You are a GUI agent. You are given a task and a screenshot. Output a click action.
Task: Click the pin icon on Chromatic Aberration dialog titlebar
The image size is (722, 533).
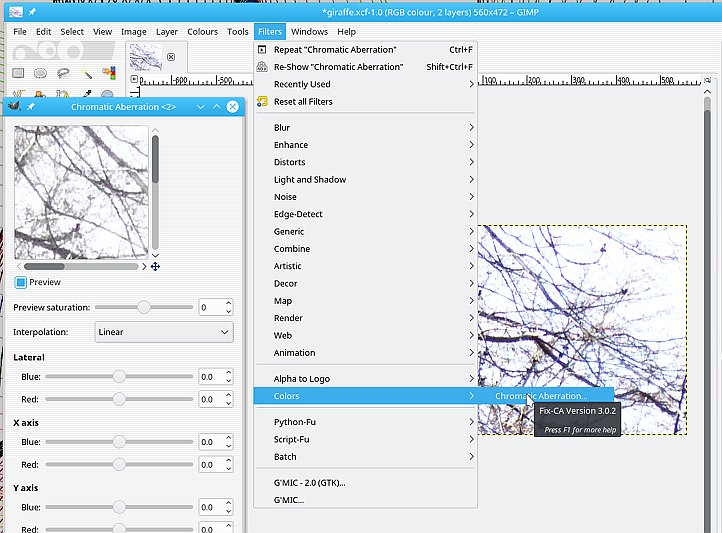click(31, 107)
